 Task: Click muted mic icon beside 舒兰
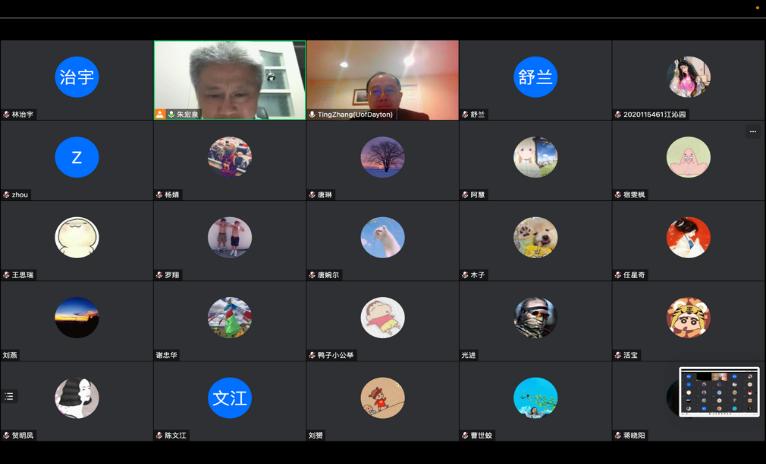click(x=465, y=115)
